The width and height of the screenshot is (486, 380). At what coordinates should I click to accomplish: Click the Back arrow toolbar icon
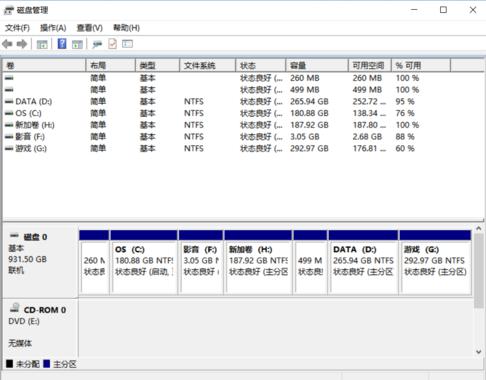[7, 44]
